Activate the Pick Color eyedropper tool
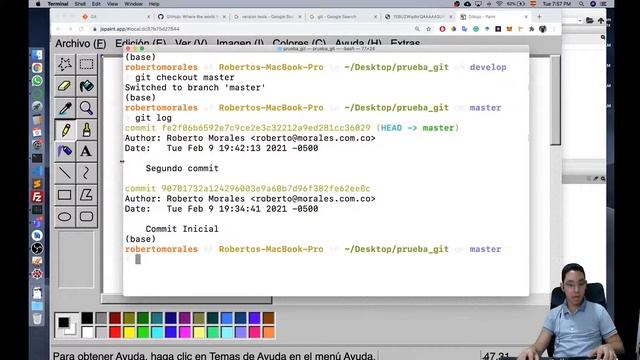The height and width of the screenshot is (360, 640). (x=64, y=108)
